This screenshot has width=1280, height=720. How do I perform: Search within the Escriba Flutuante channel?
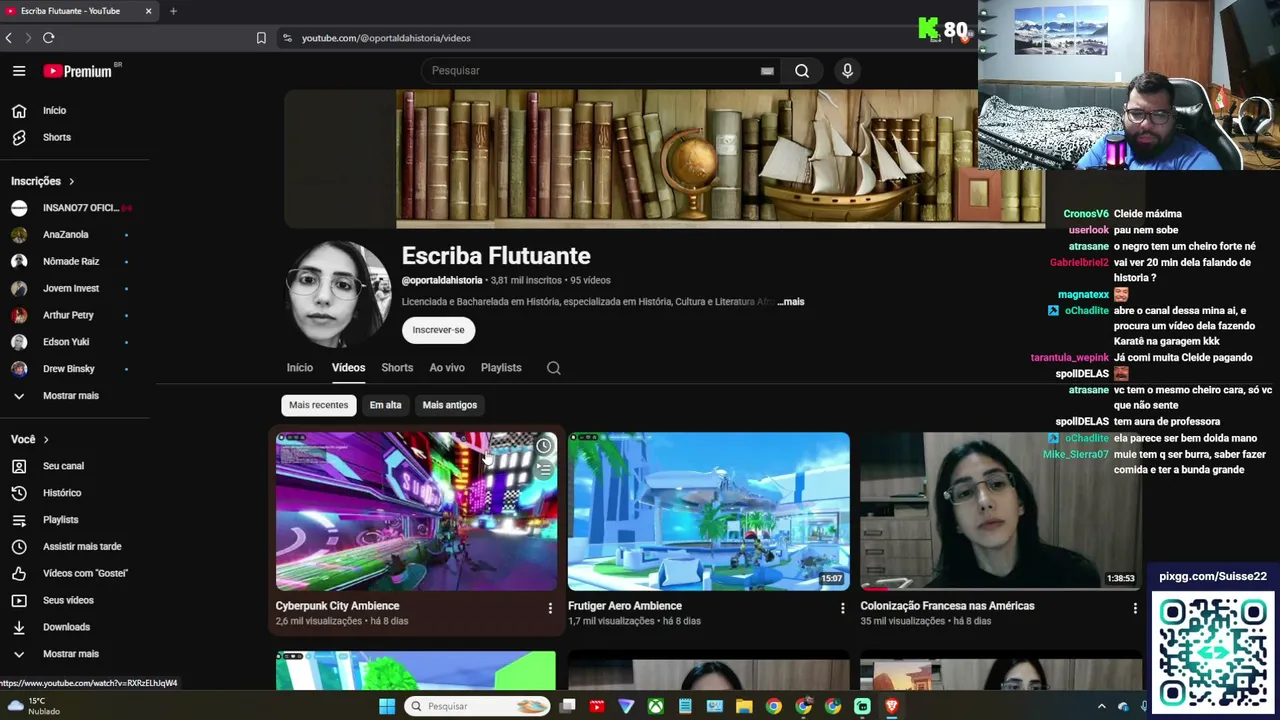tap(553, 368)
